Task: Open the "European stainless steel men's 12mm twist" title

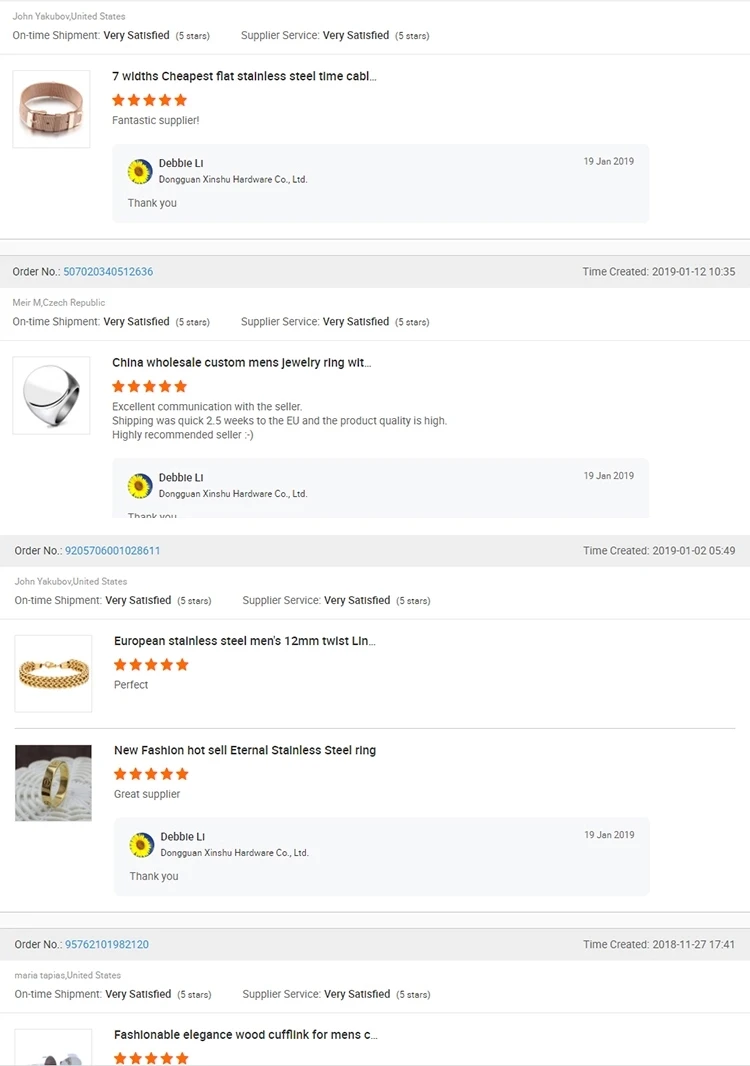Action: click(x=245, y=641)
